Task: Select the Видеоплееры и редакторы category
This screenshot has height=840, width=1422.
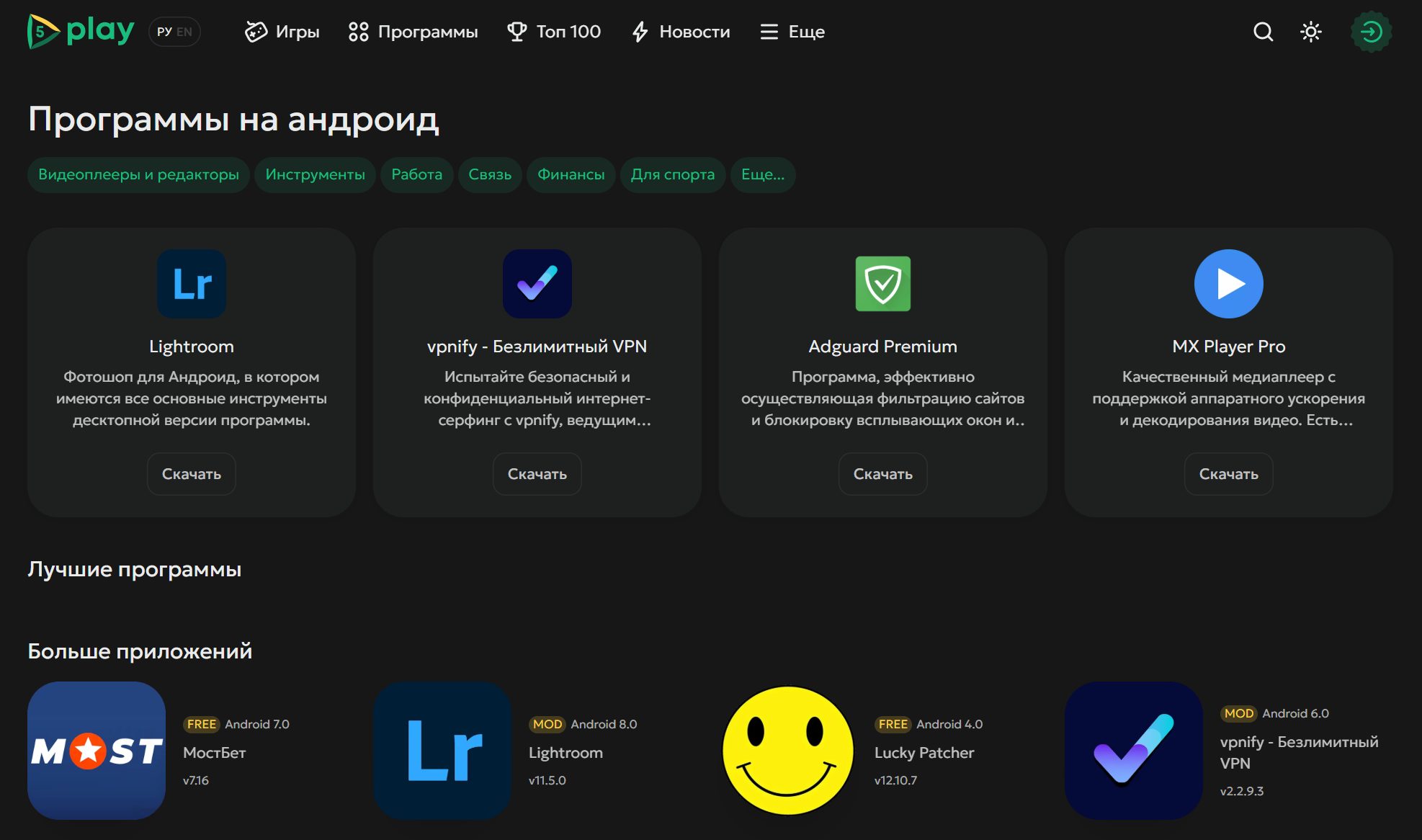Action: point(138,174)
